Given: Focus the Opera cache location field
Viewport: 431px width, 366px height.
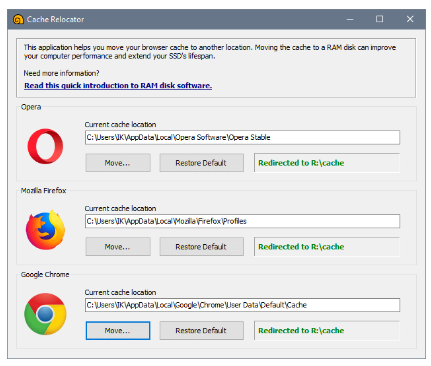Looking at the screenshot, I should 242,137.
